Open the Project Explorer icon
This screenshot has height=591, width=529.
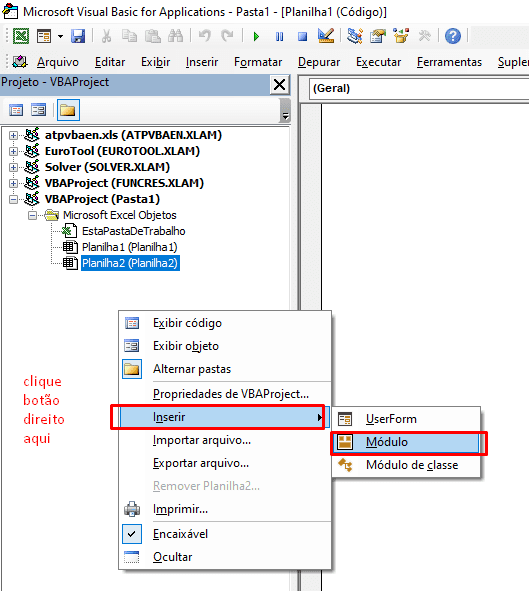coord(355,36)
